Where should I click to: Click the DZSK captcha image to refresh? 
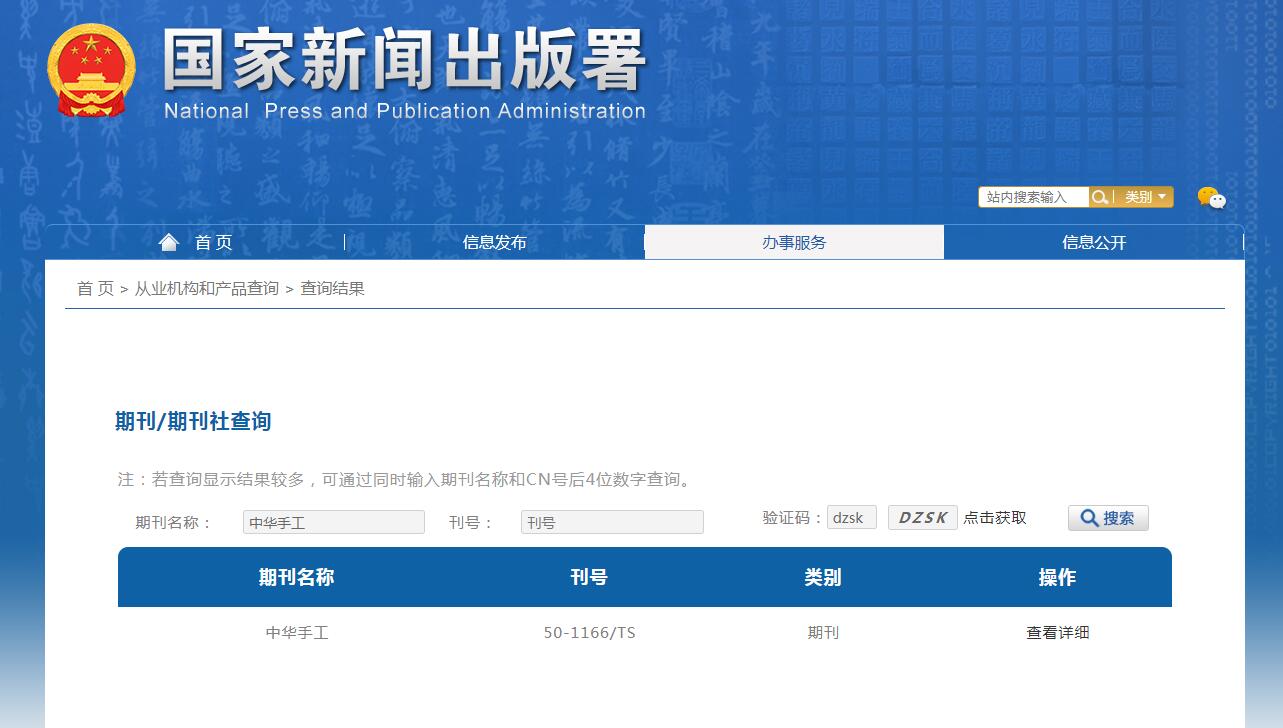(x=921, y=517)
